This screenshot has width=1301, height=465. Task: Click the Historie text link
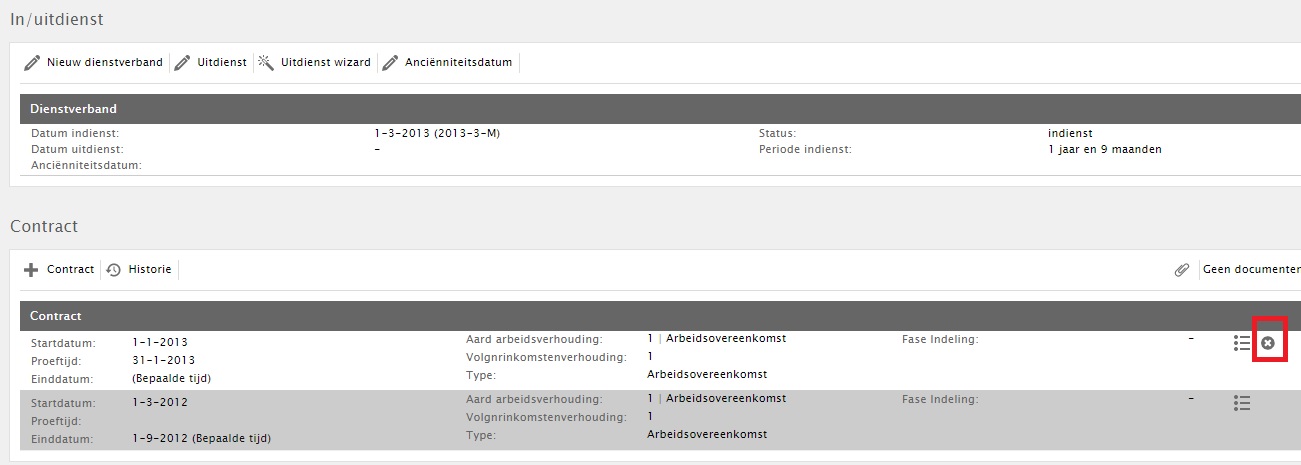click(149, 269)
